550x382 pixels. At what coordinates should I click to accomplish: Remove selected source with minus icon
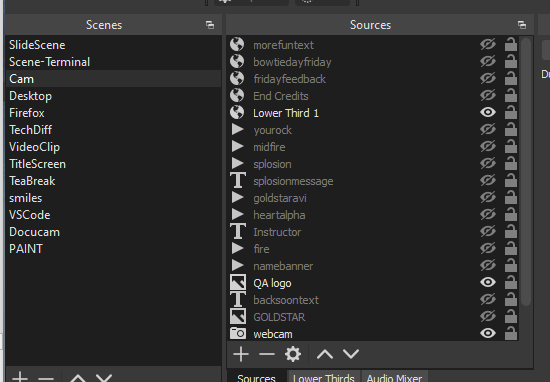(x=267, y=354)
